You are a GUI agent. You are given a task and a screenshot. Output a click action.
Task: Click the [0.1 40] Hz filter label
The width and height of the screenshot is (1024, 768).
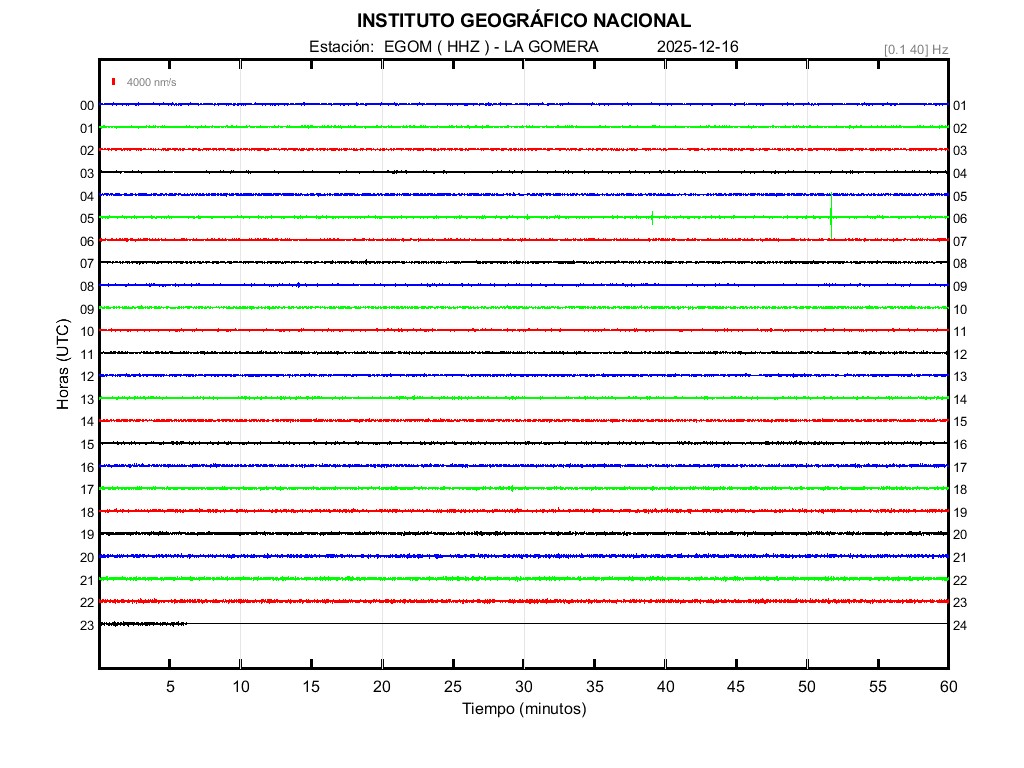click(916, 49)
